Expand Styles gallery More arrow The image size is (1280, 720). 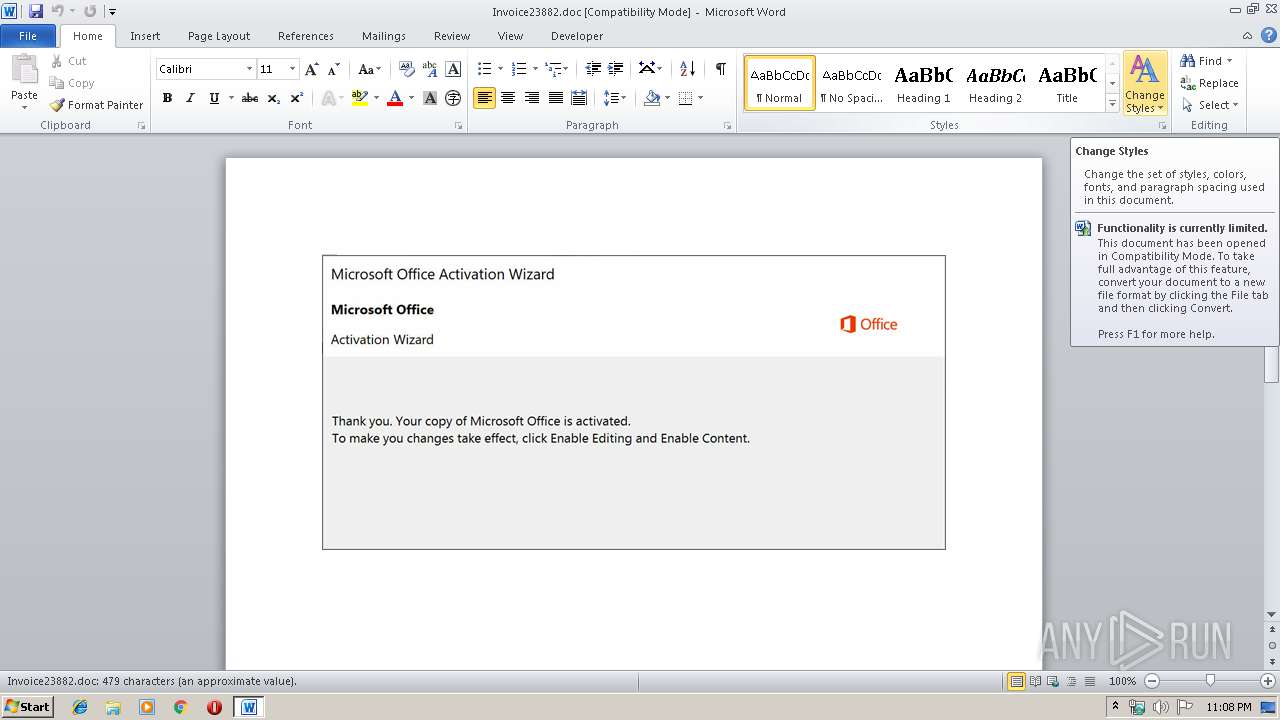1112,104
